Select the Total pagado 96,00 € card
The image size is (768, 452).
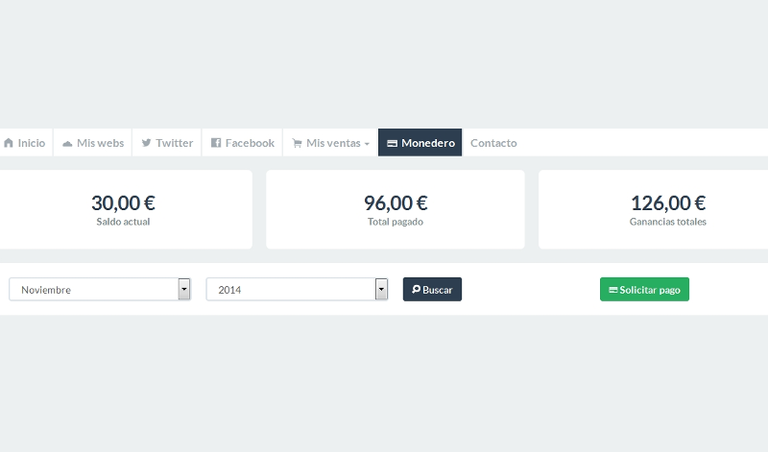pos(395,209)
